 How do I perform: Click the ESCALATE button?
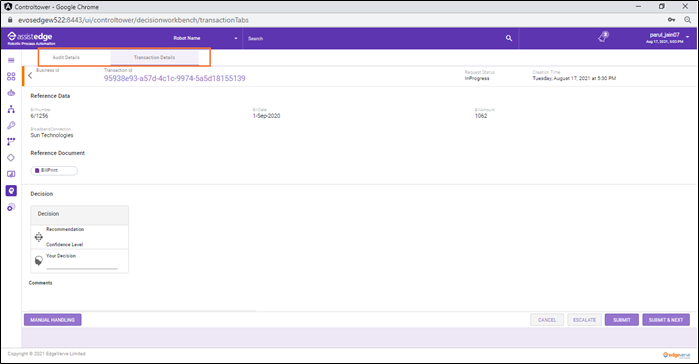(x=584, y=320)
